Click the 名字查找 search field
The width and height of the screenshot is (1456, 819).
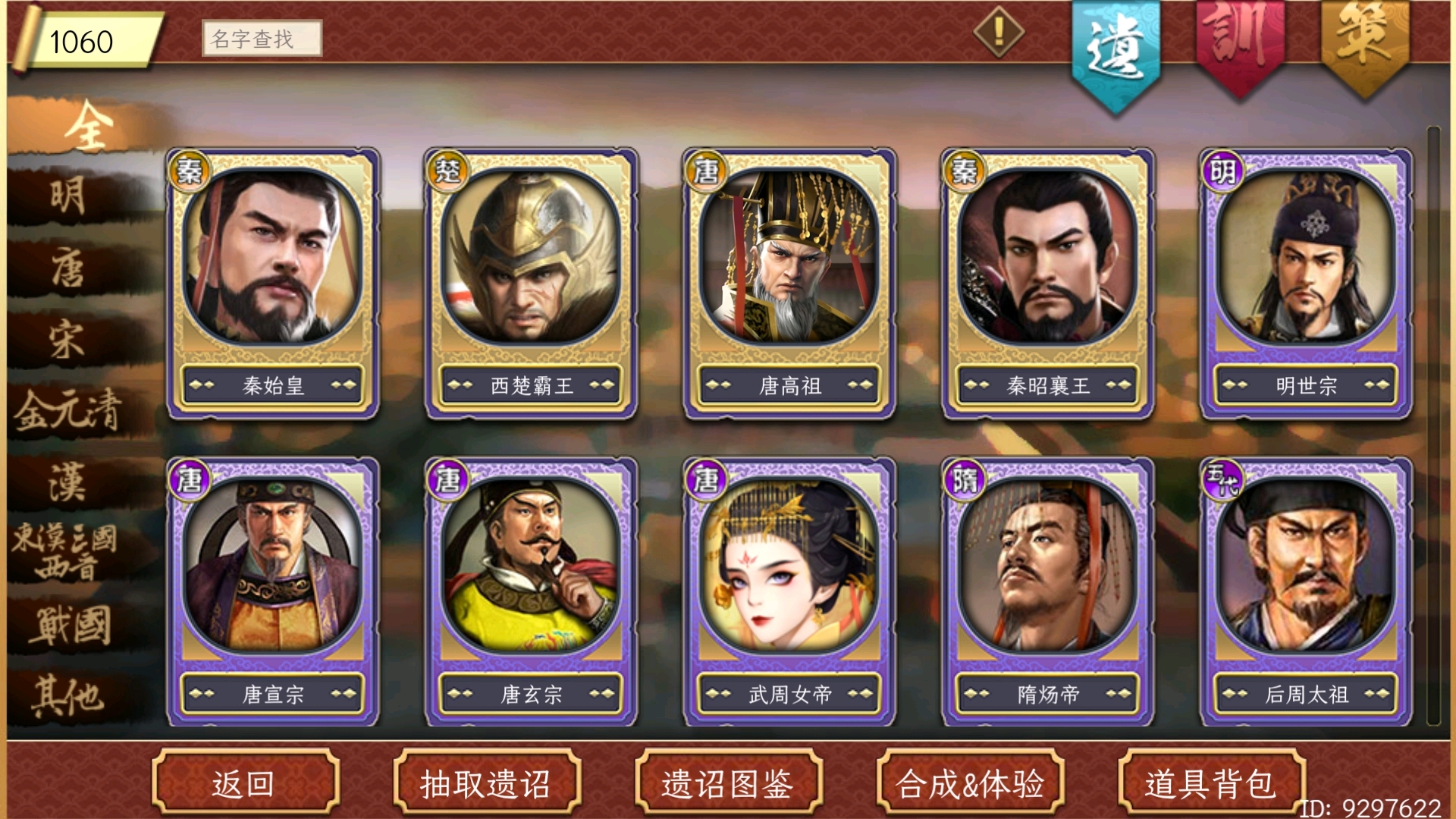pos(262,38)
